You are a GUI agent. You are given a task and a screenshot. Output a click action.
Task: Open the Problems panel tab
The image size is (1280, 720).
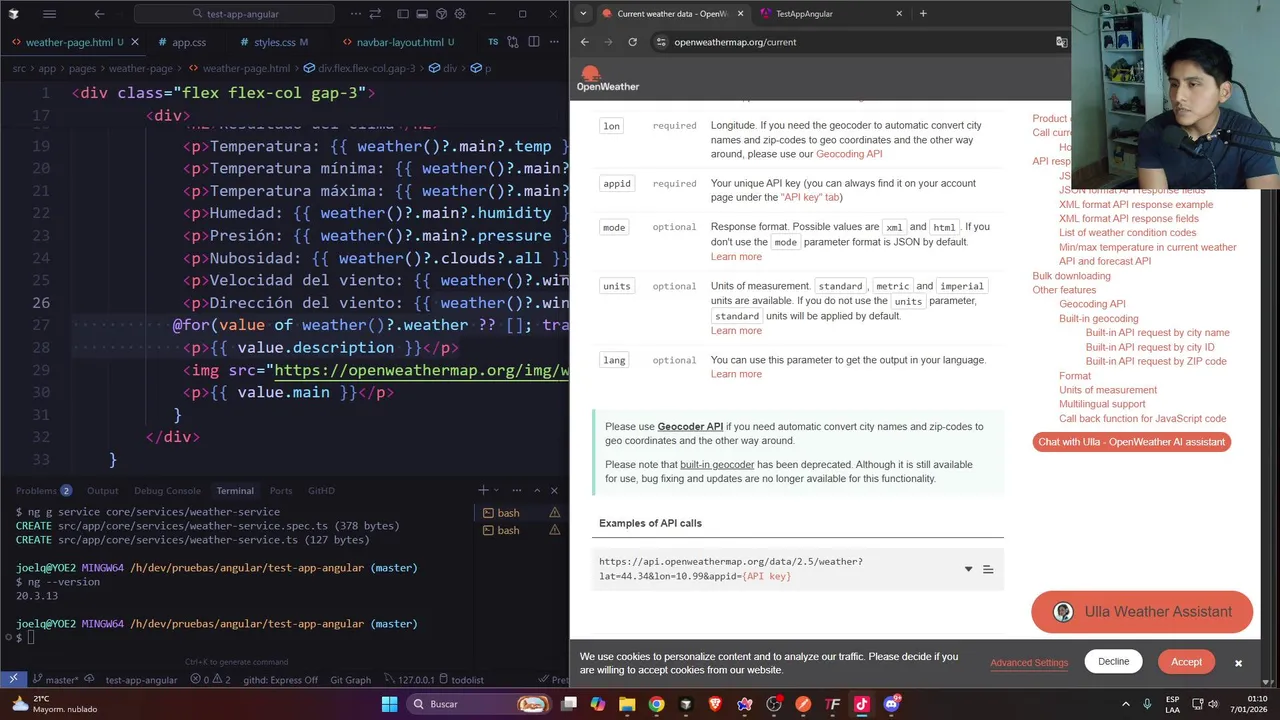pyautogui.click(x=43, y=491)
